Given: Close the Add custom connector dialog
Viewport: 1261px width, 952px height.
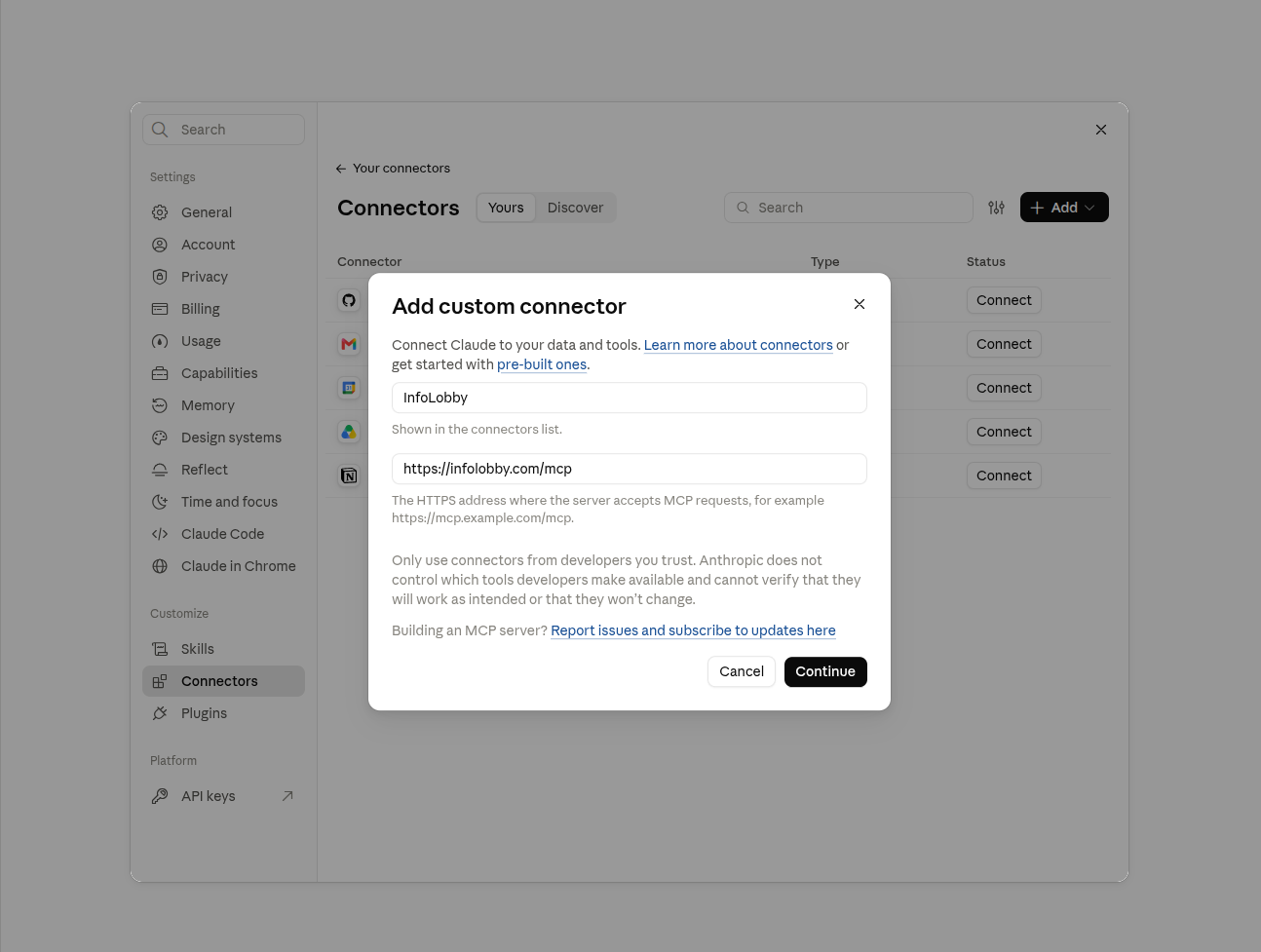Looking at the screenshot, I should tap(860, 304).
